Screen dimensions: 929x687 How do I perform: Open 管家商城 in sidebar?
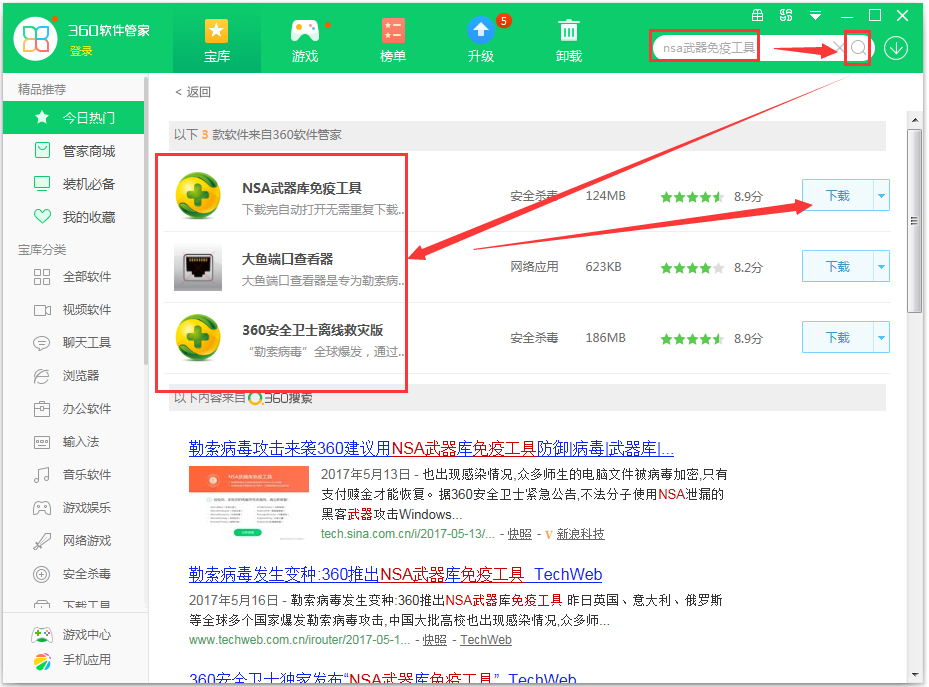click(x=73, y=151)
